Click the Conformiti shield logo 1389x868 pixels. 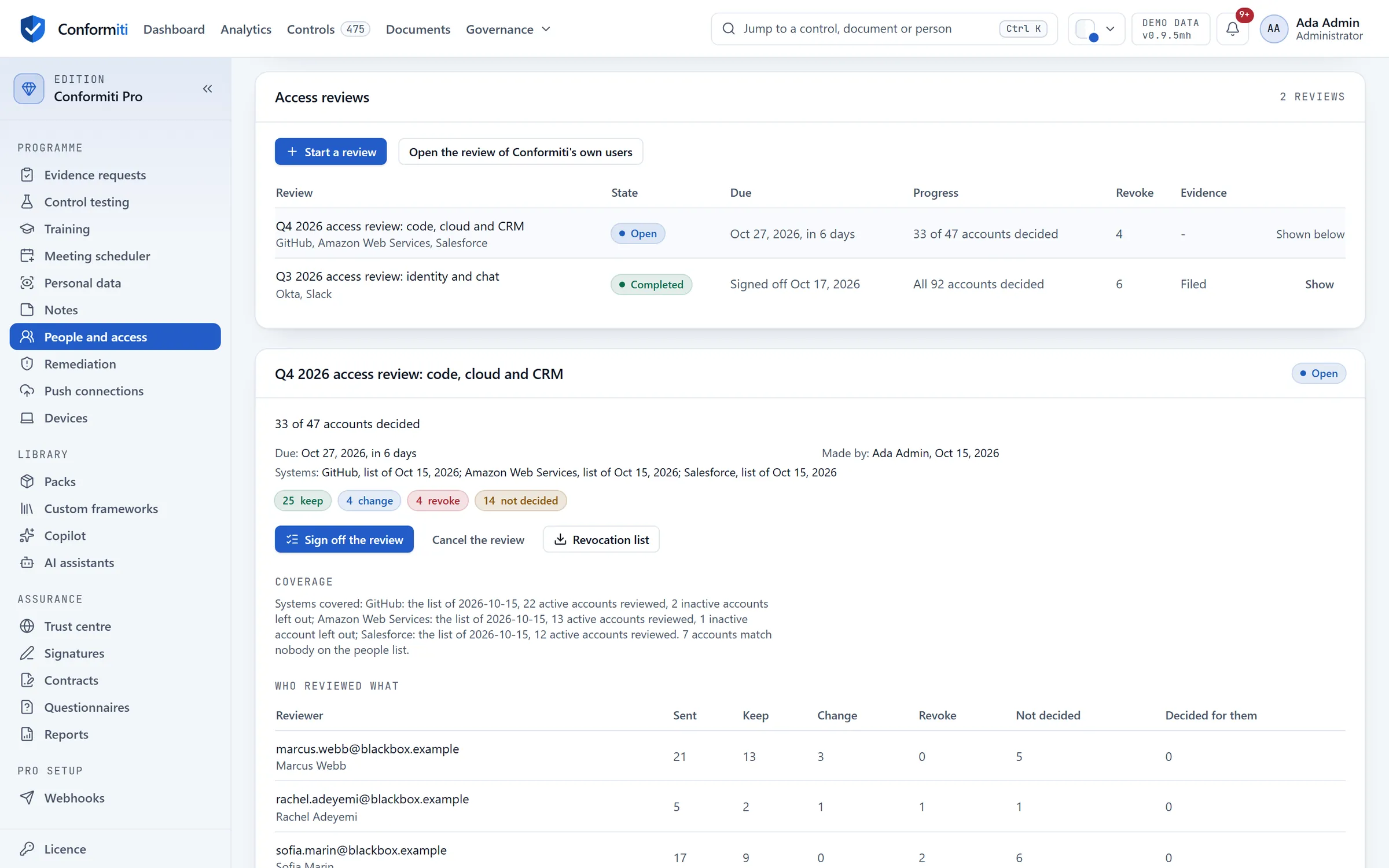32,28
